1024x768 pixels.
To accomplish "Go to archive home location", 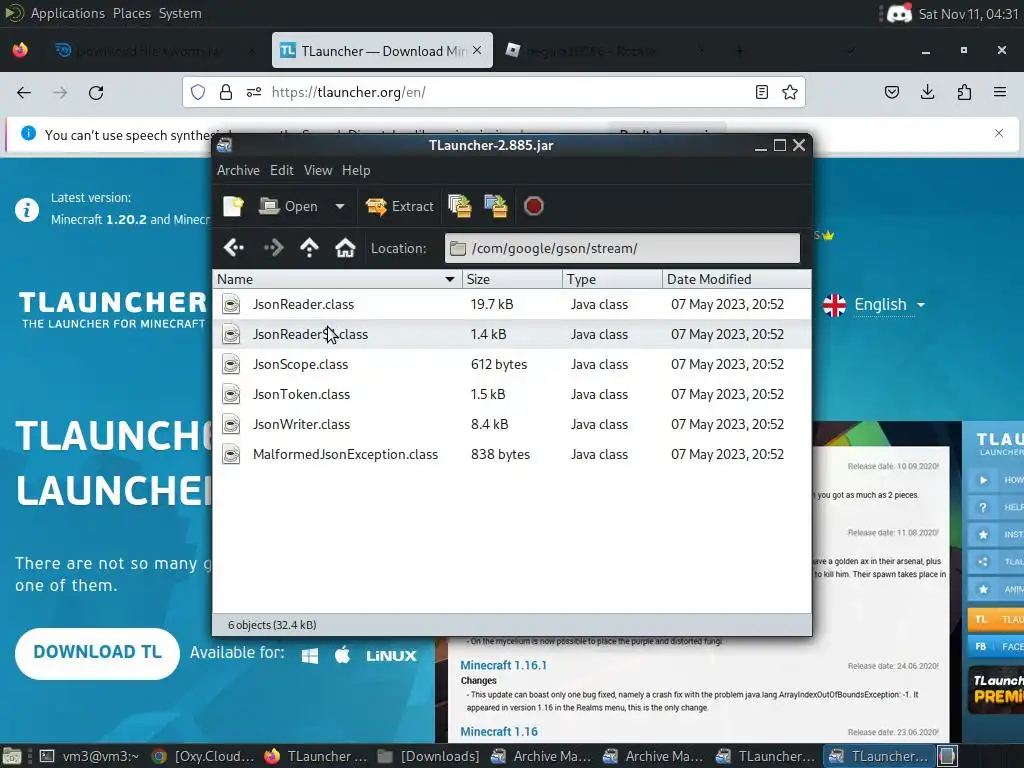I will click(345, 248).
